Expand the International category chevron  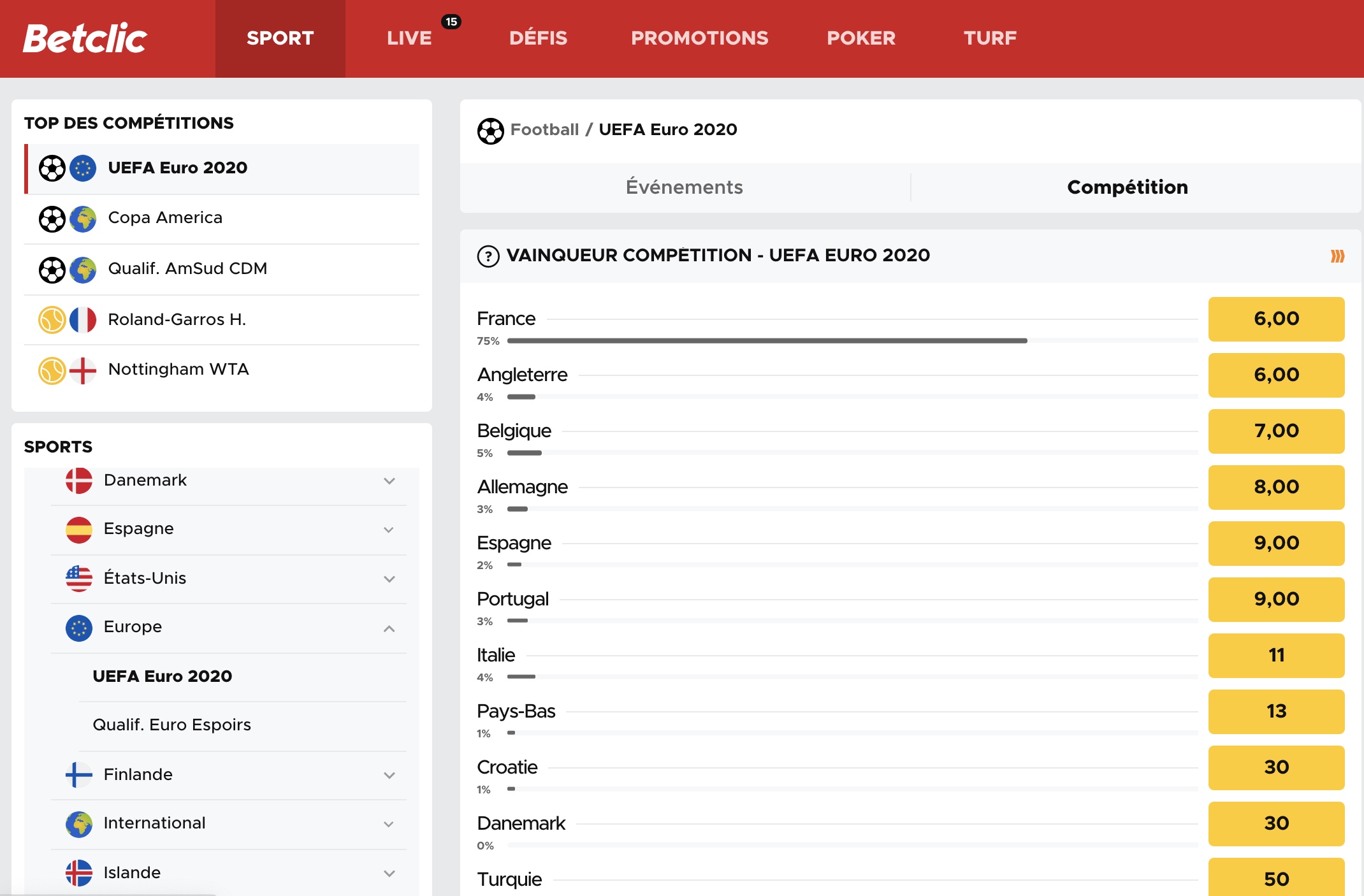[389, 824]
